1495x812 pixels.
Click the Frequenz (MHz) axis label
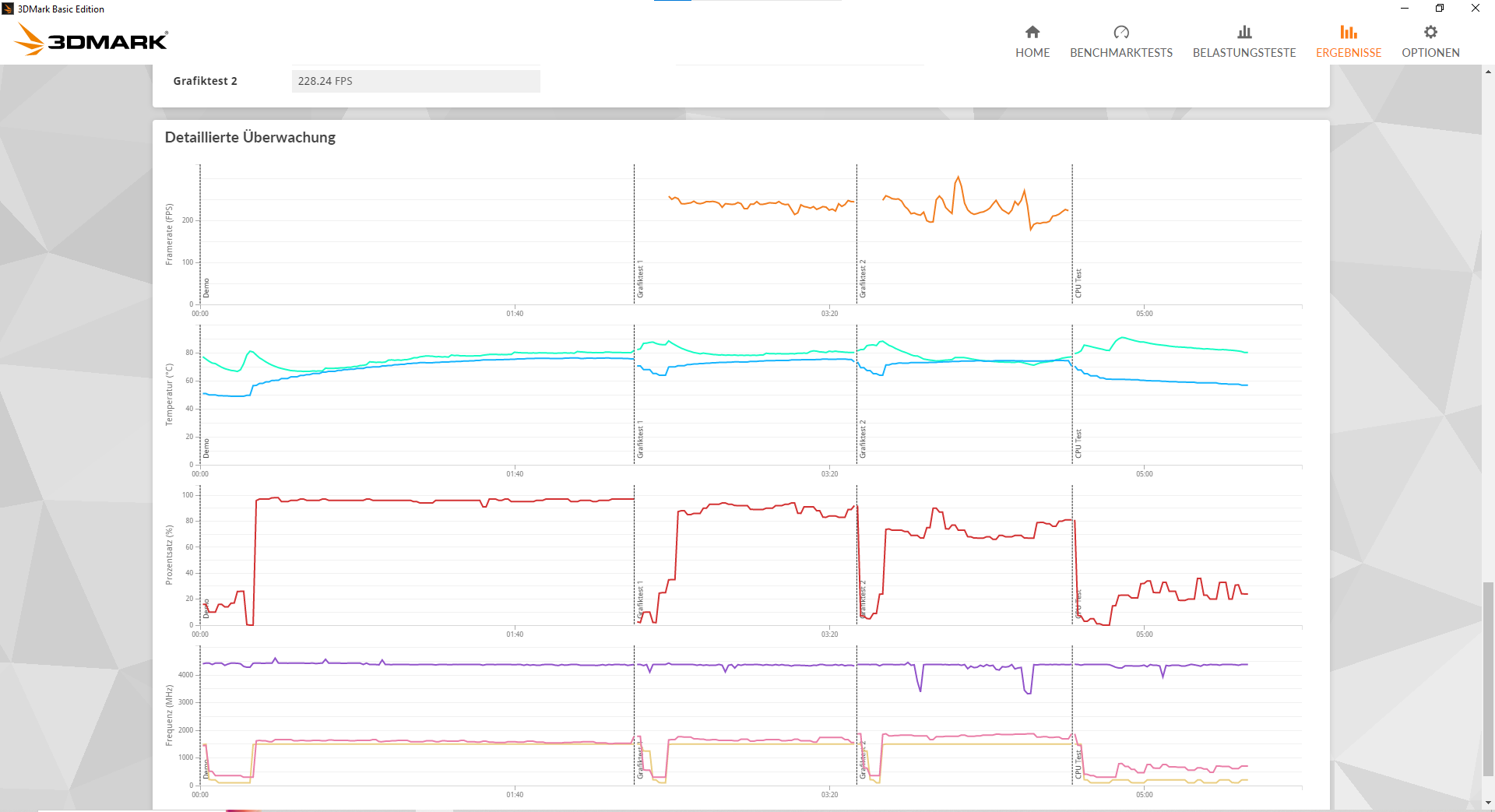coord(169,715)
